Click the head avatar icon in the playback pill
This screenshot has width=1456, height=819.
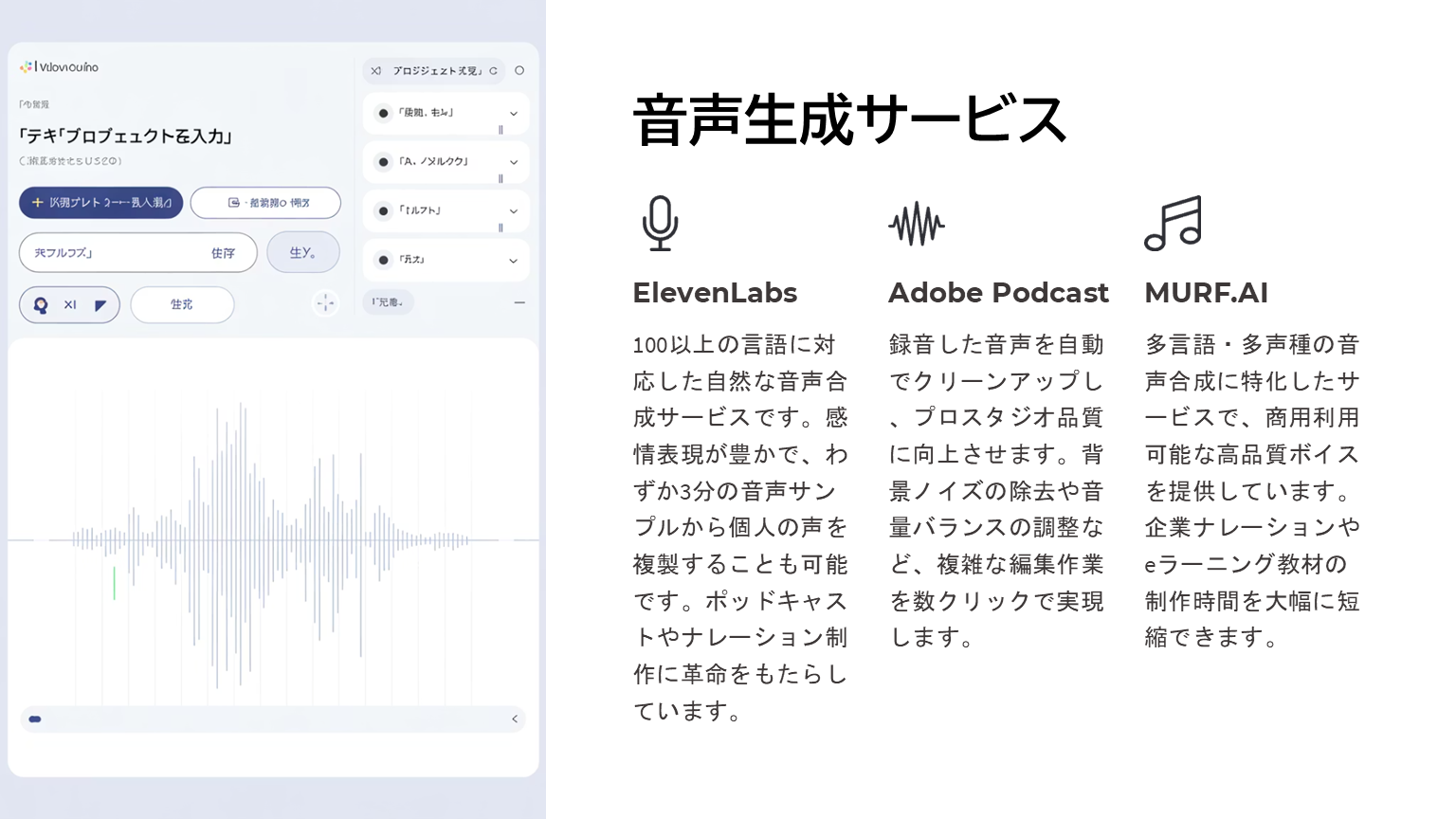pos(41,305)
